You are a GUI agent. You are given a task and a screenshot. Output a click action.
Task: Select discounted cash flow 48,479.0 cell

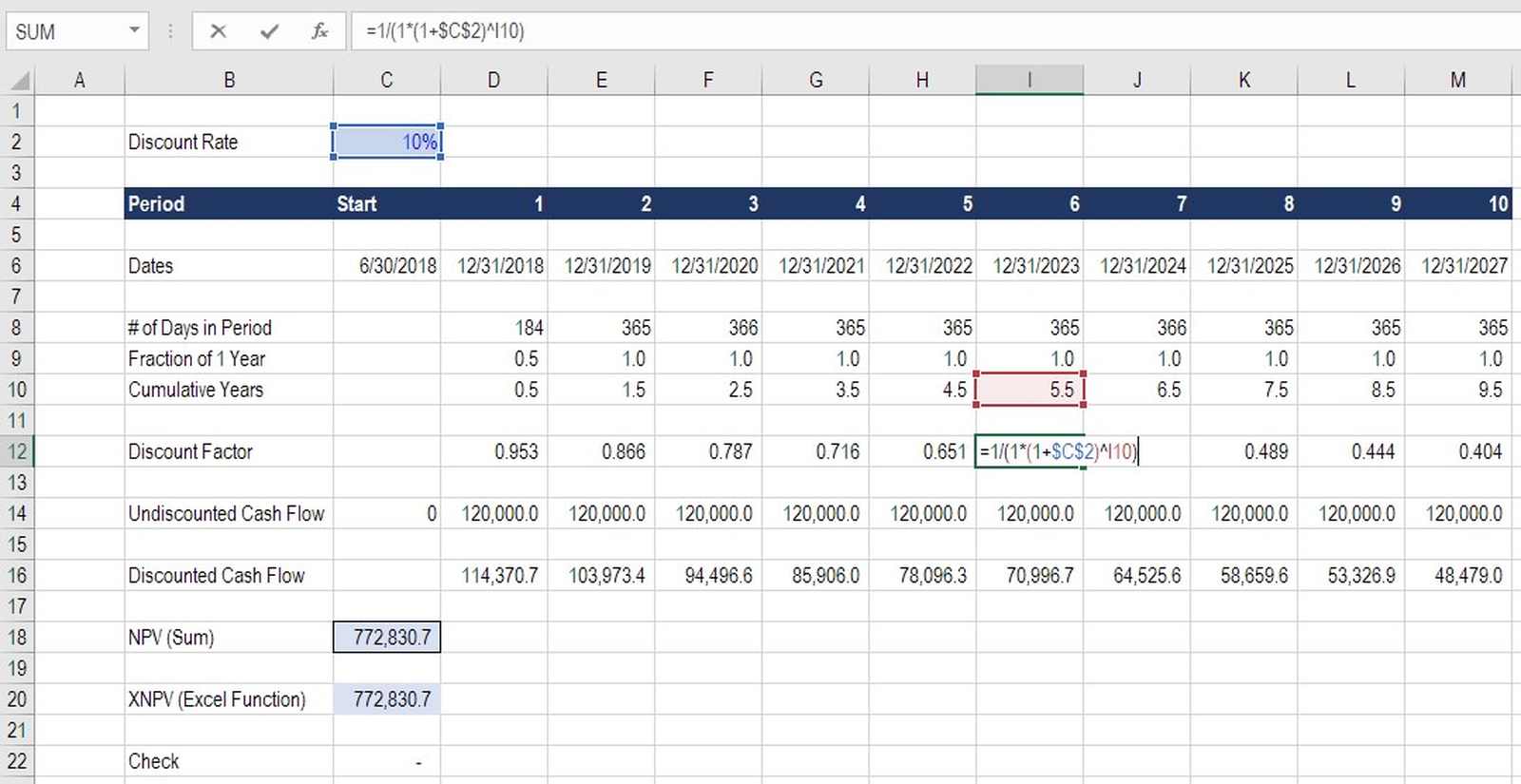[x=1457, y=576]
